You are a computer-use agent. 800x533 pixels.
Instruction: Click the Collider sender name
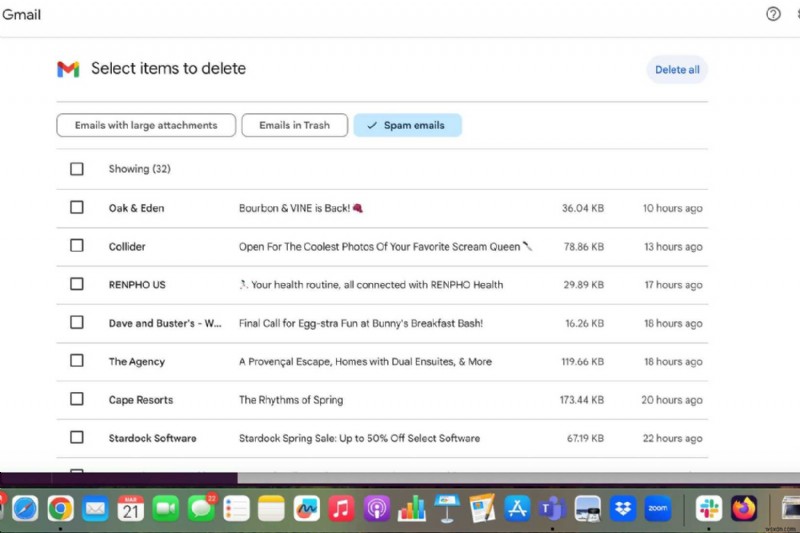click(127, 246)
